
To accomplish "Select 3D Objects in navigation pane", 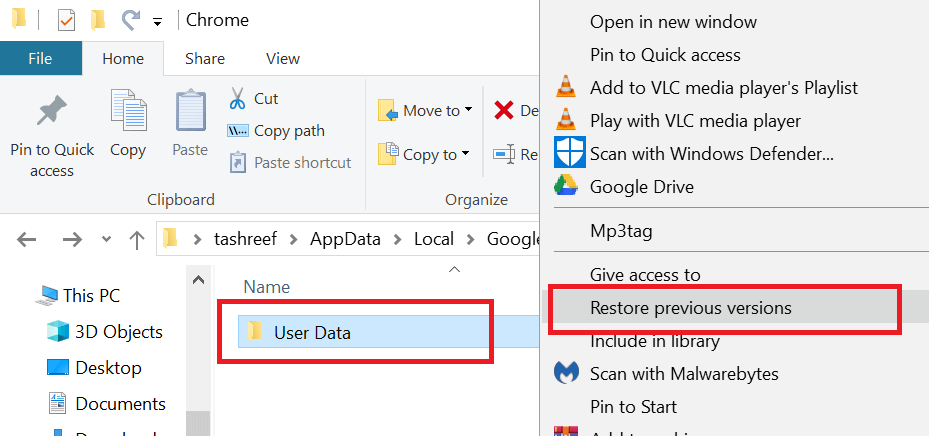I will click(105, 331).
